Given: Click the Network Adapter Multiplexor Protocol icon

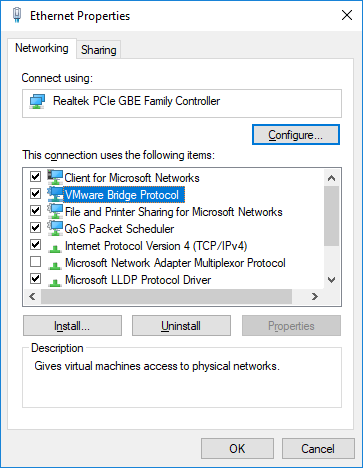Looking at the screenshot, I should pos(55,265).
